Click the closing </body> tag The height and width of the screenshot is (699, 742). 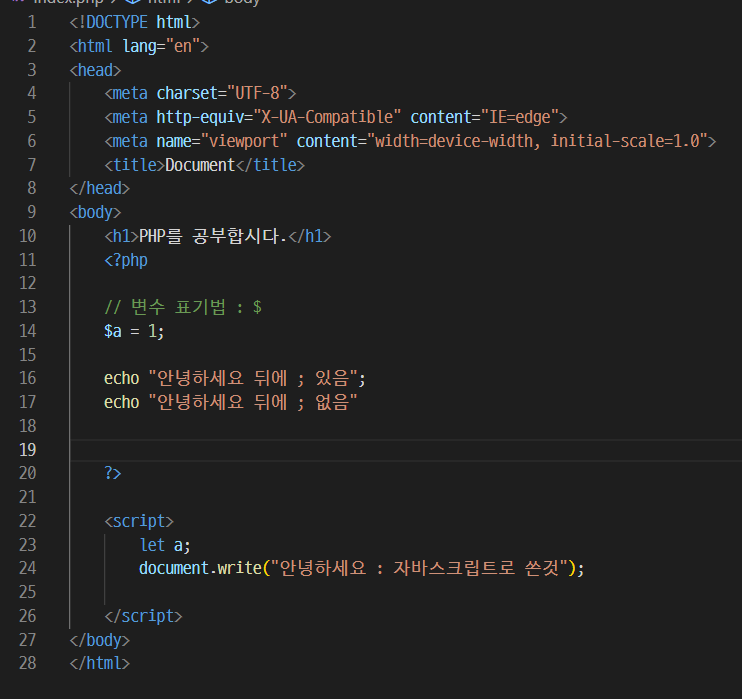coord(100,640)
